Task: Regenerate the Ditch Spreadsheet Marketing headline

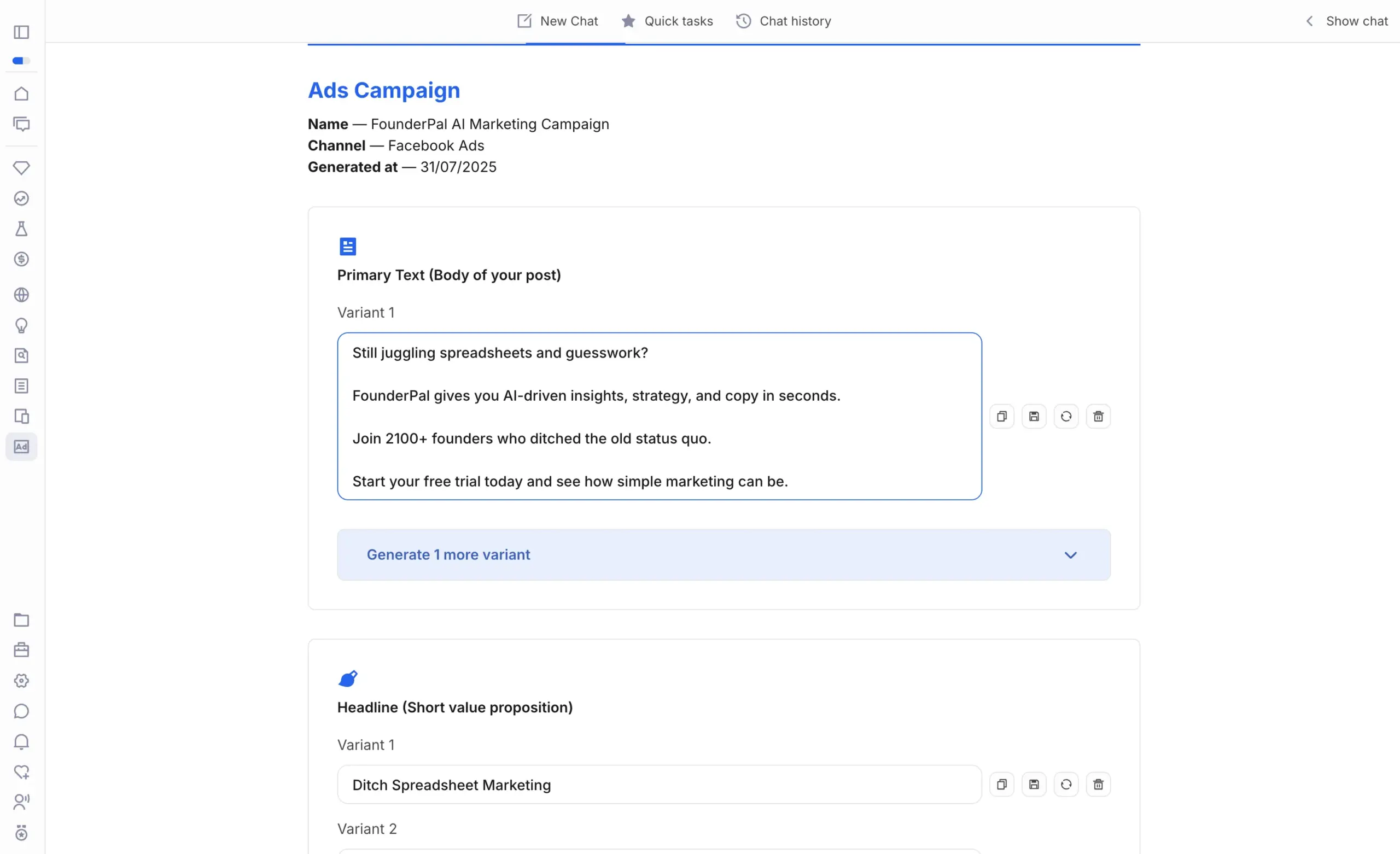Action: coord(1066,784)
